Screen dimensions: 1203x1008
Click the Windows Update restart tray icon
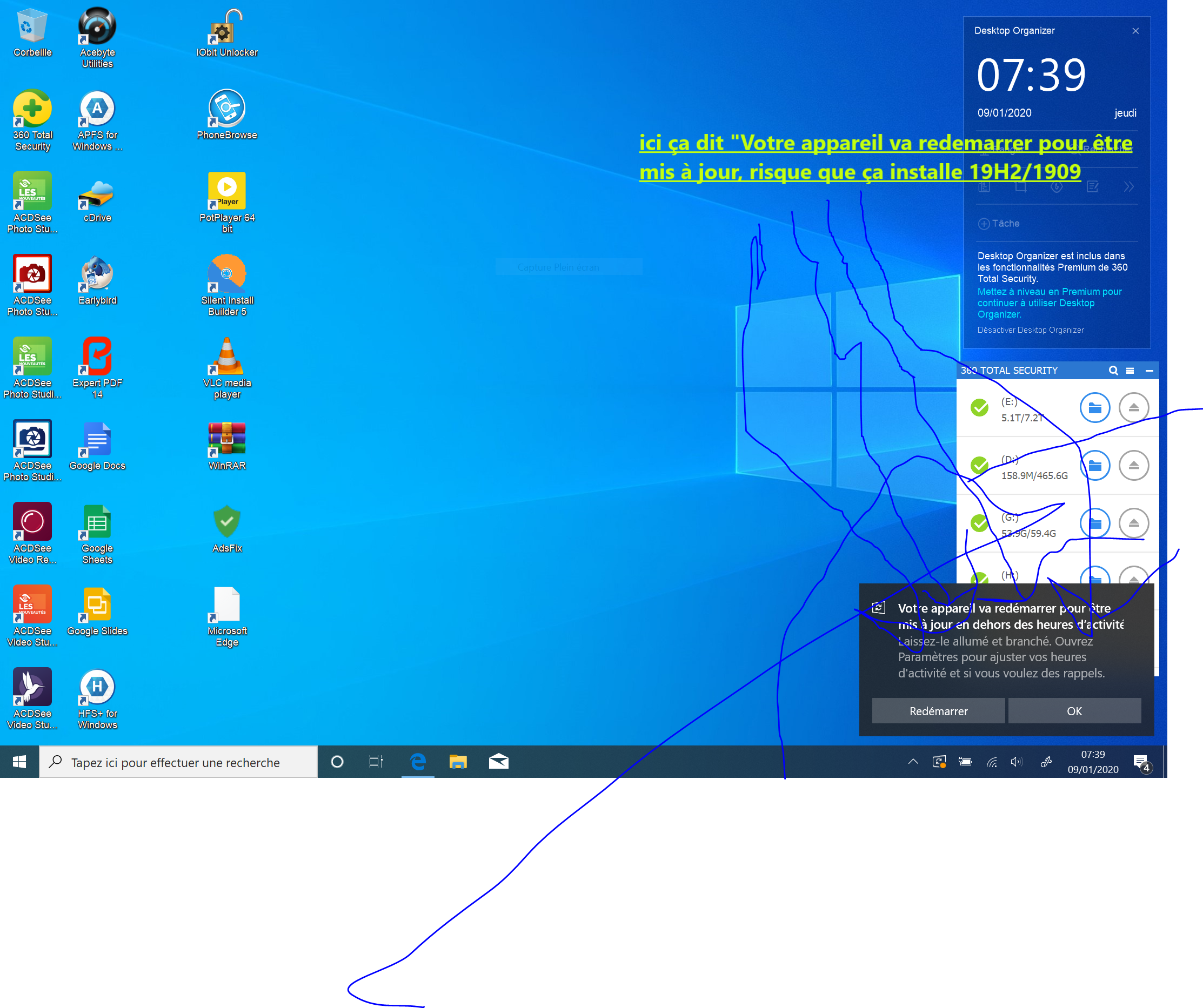[x=939, y=762]
